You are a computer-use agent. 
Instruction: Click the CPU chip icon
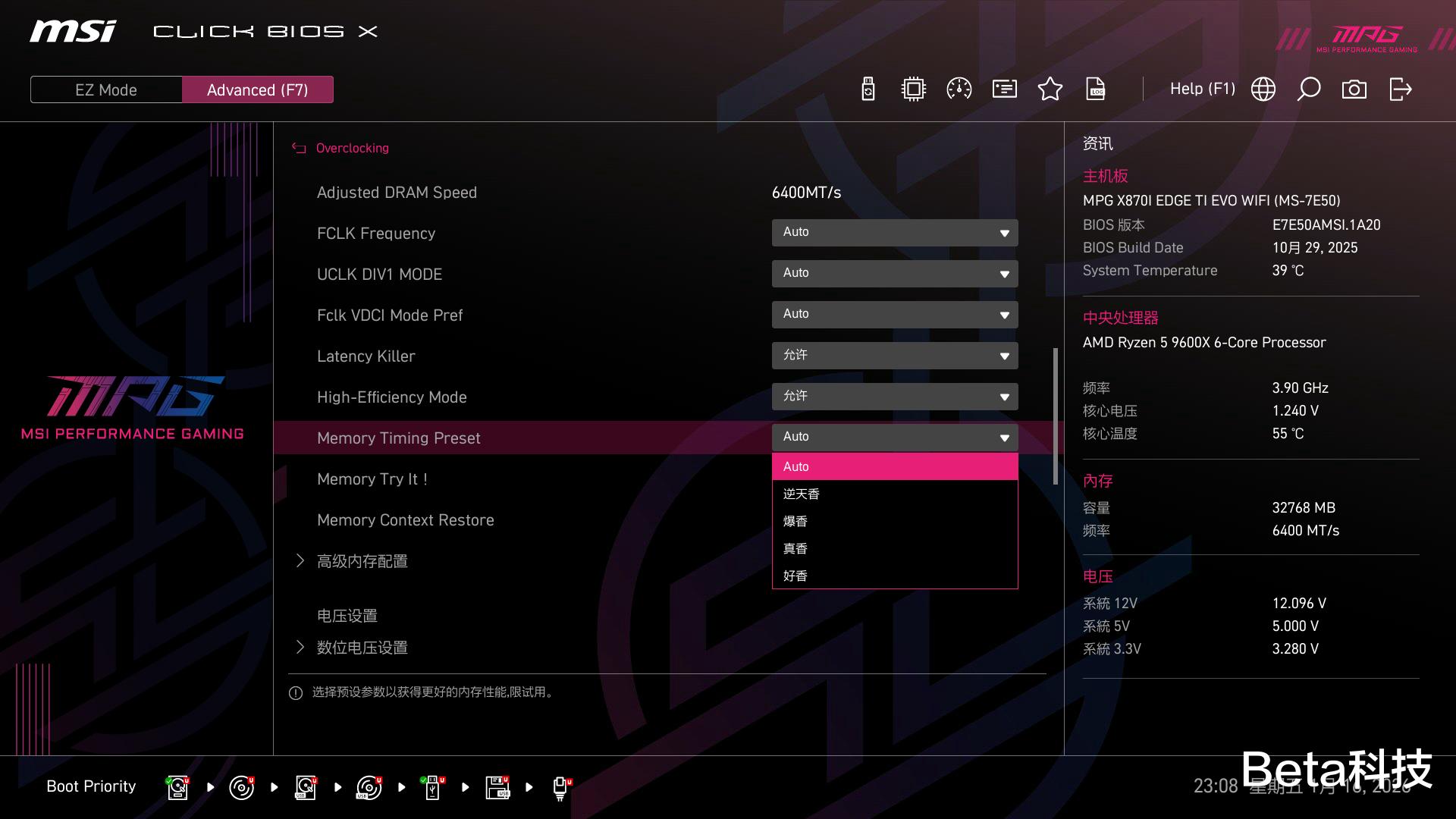point(914,89)
